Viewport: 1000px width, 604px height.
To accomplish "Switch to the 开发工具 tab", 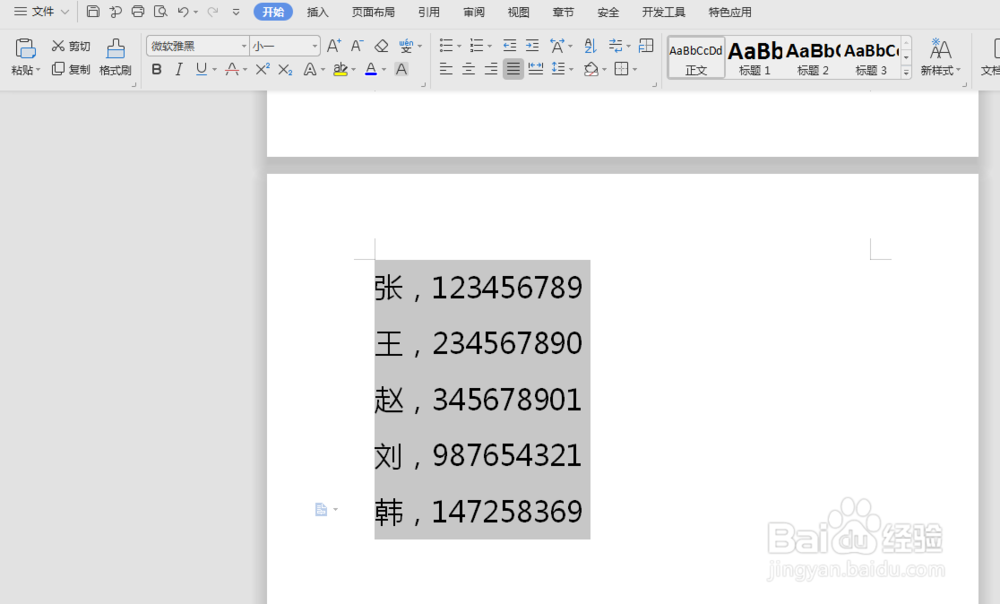I will [664, 12].
